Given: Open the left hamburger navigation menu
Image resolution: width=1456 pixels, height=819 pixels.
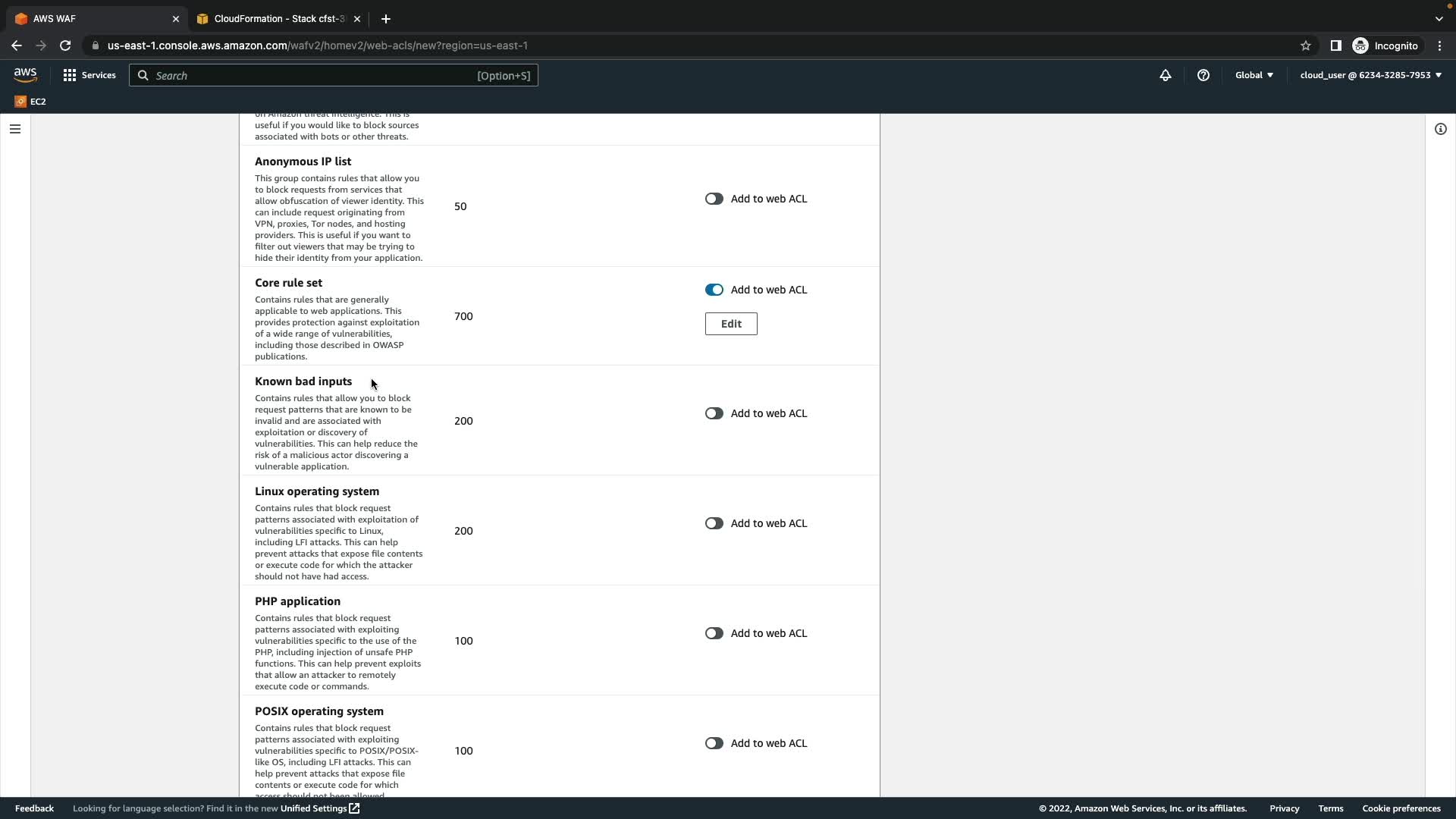Looking at the screenshot, I should click(x=14, y=129).
